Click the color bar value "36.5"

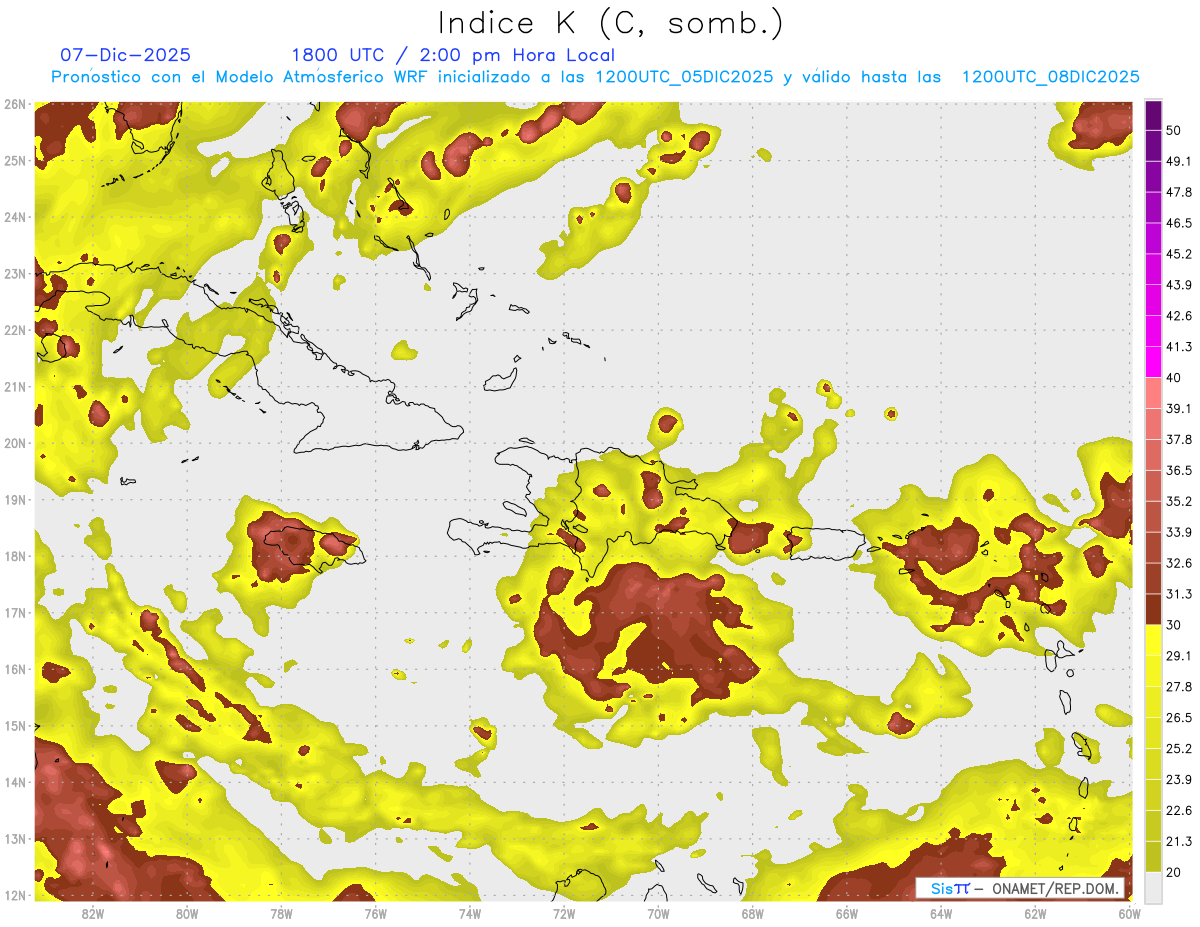pos(1179,470)
